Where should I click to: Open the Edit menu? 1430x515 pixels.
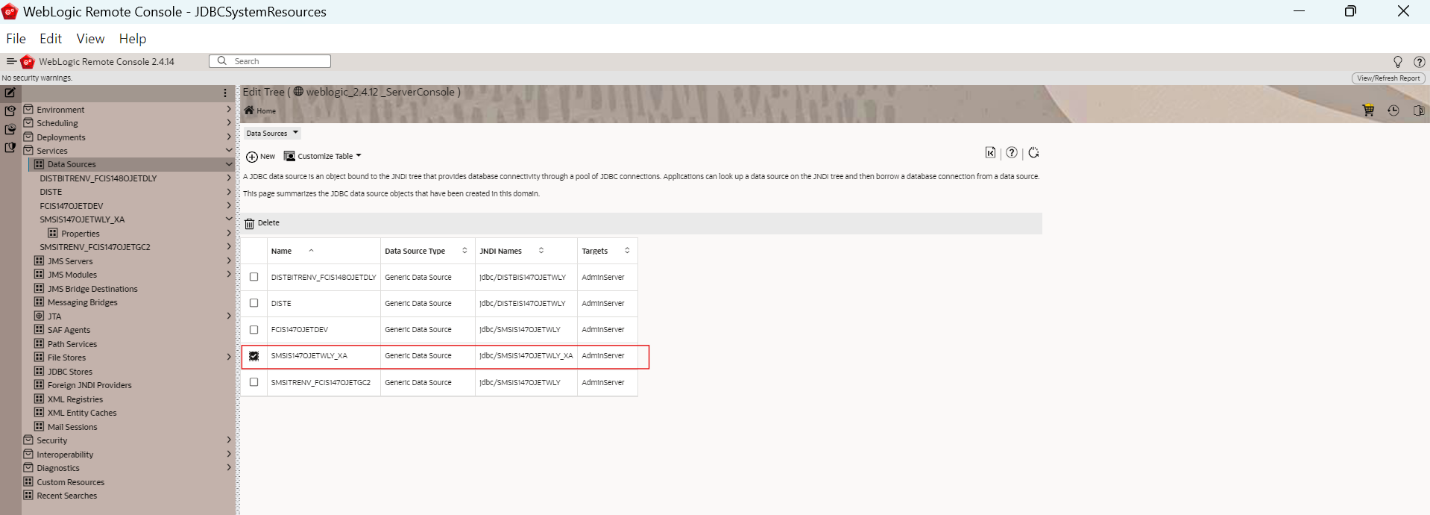[51, 38]
